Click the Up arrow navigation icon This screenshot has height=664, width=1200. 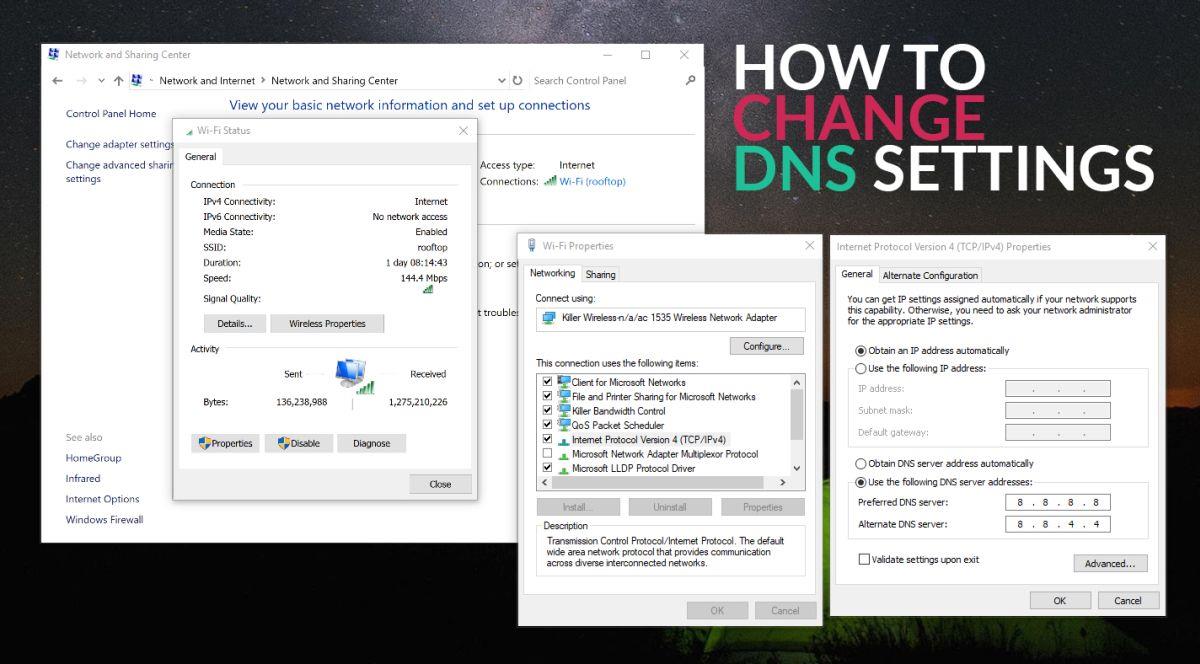click(118, 81)
